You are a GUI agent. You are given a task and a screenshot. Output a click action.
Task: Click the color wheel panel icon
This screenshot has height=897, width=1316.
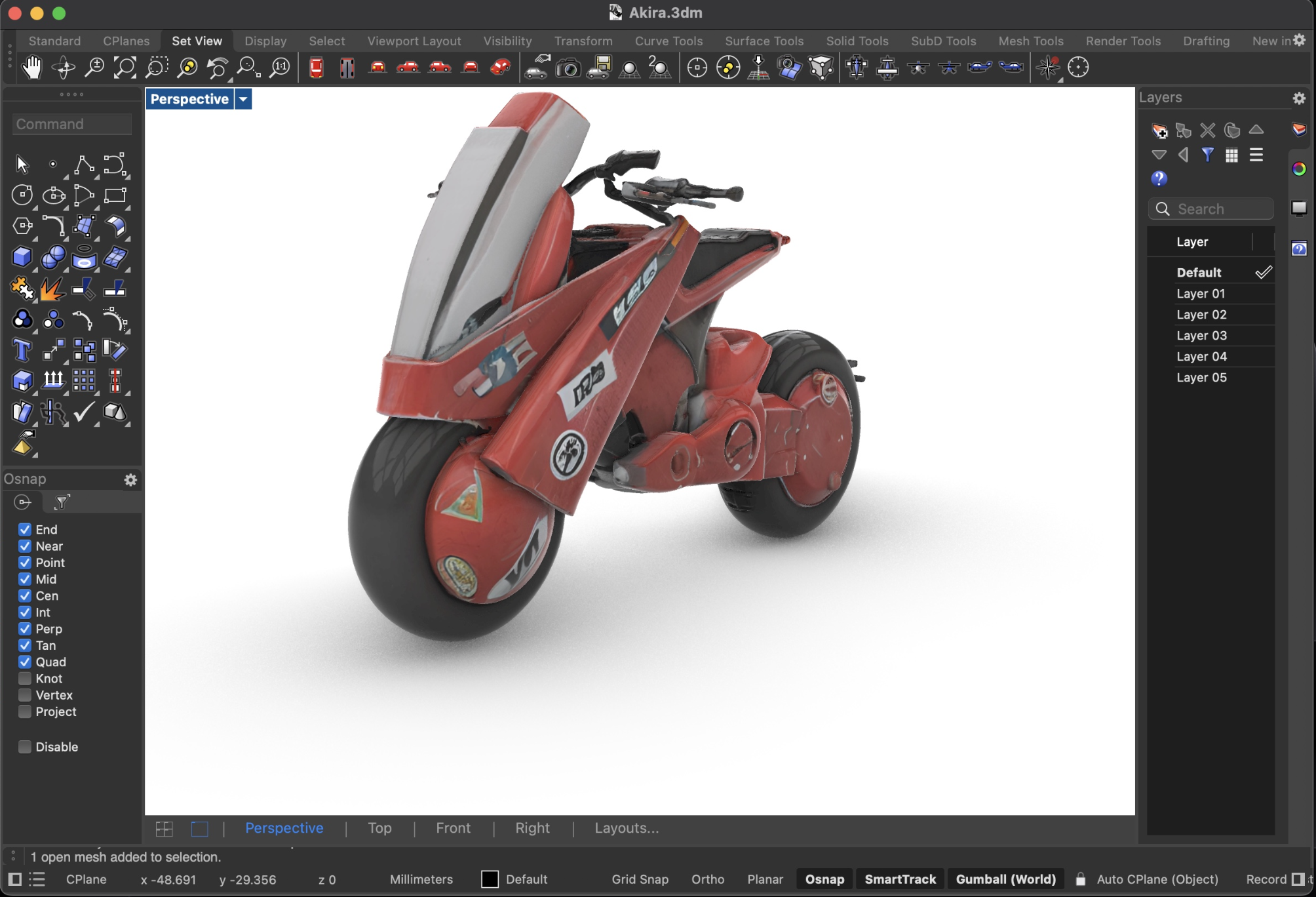(x=1299, y=169)
